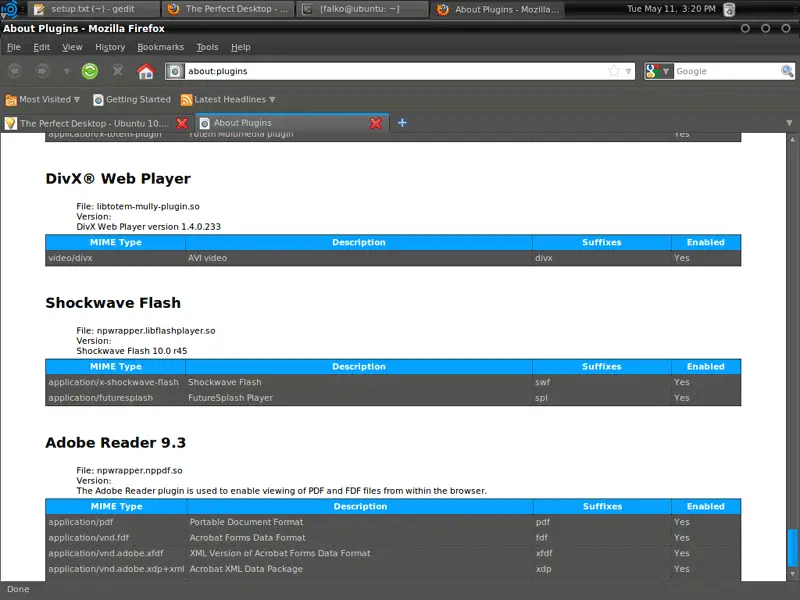Image resolution: width=800 pixels, height=600 pixels.
Task: Open the search engine selector dropdown
Action: (x=659, y=71)
